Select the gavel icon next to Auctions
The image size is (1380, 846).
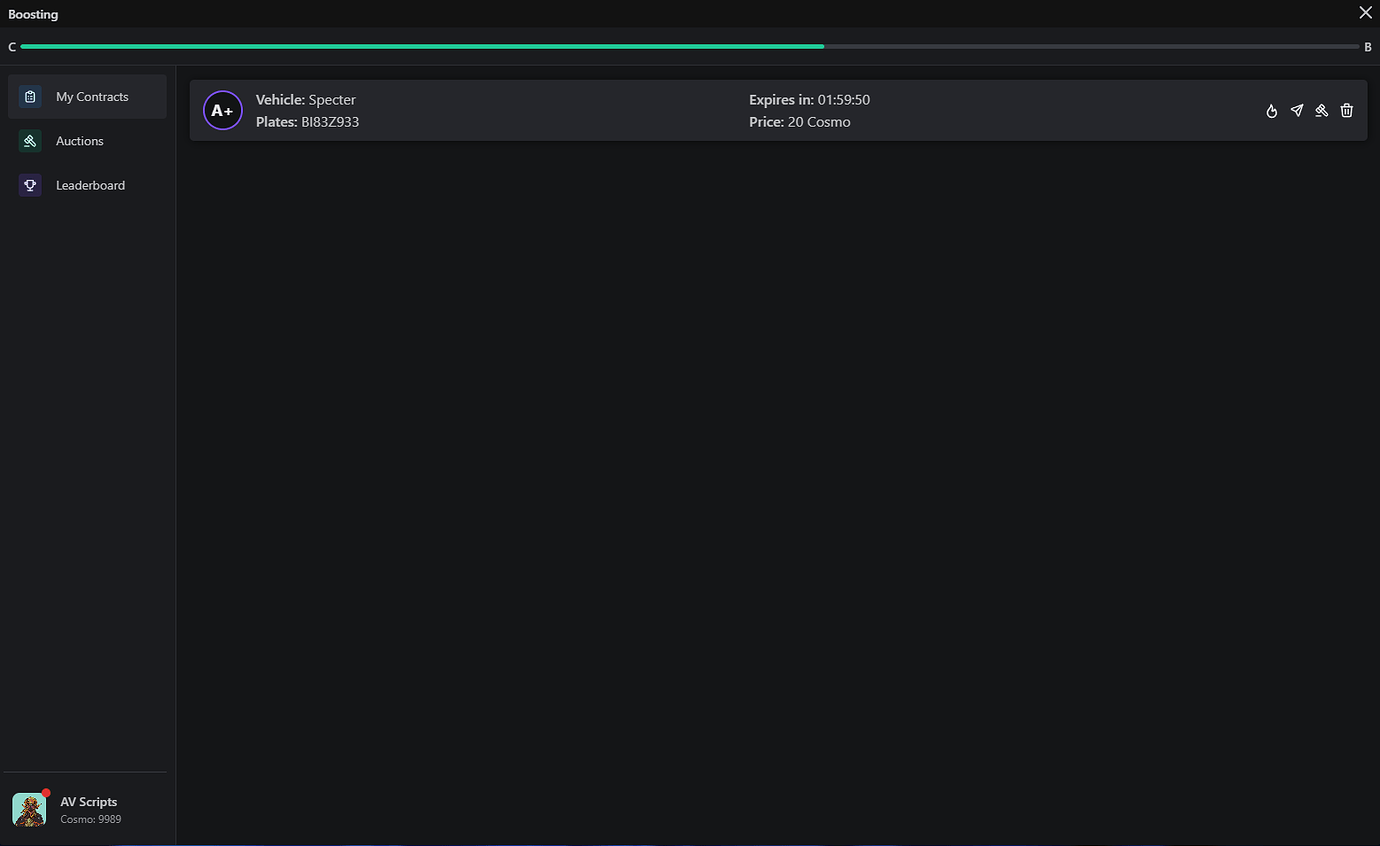[x=30, y=141]
